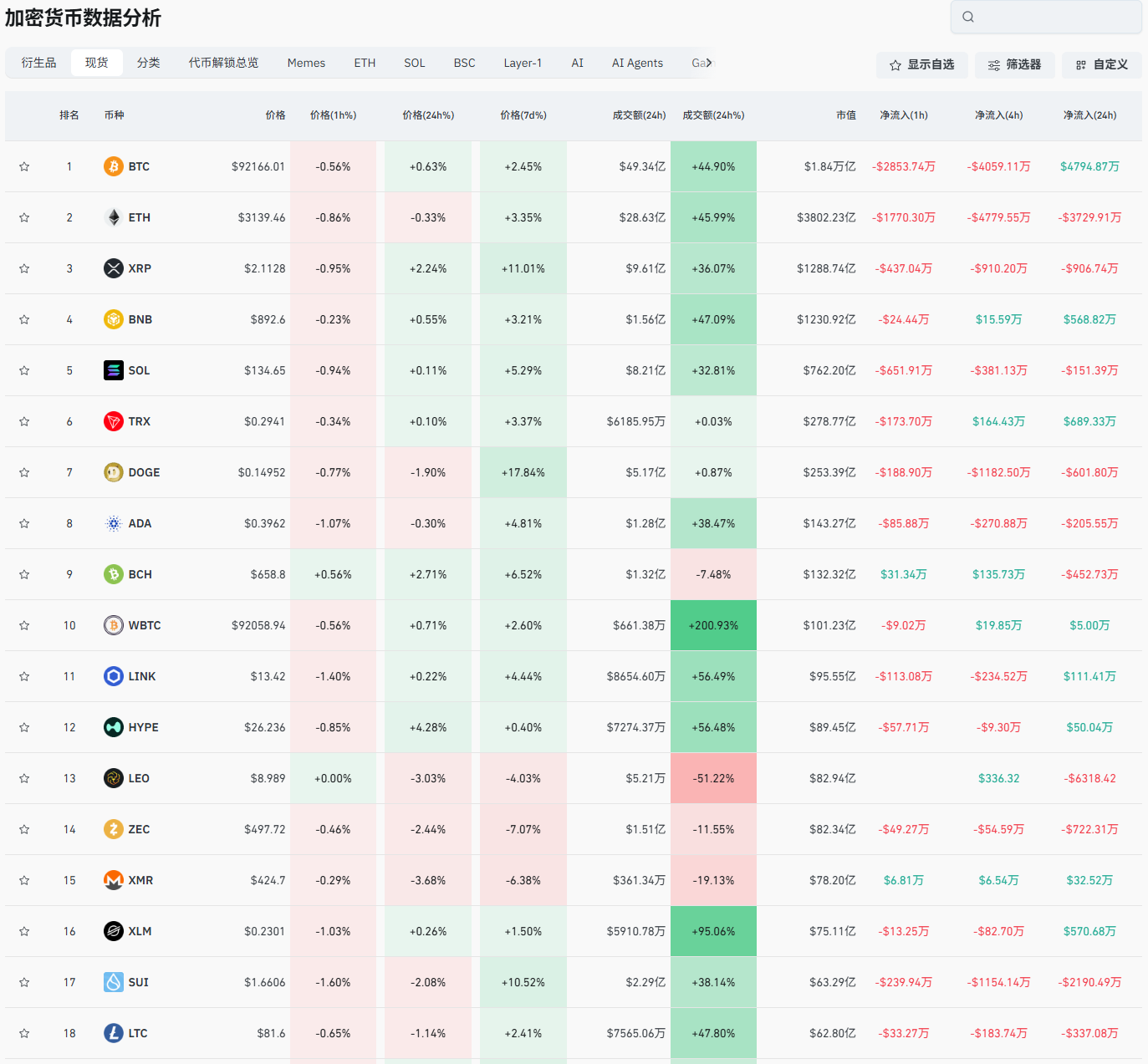Click the LINK token logo
The image size is (1148, 1064).
pos(113,676)
